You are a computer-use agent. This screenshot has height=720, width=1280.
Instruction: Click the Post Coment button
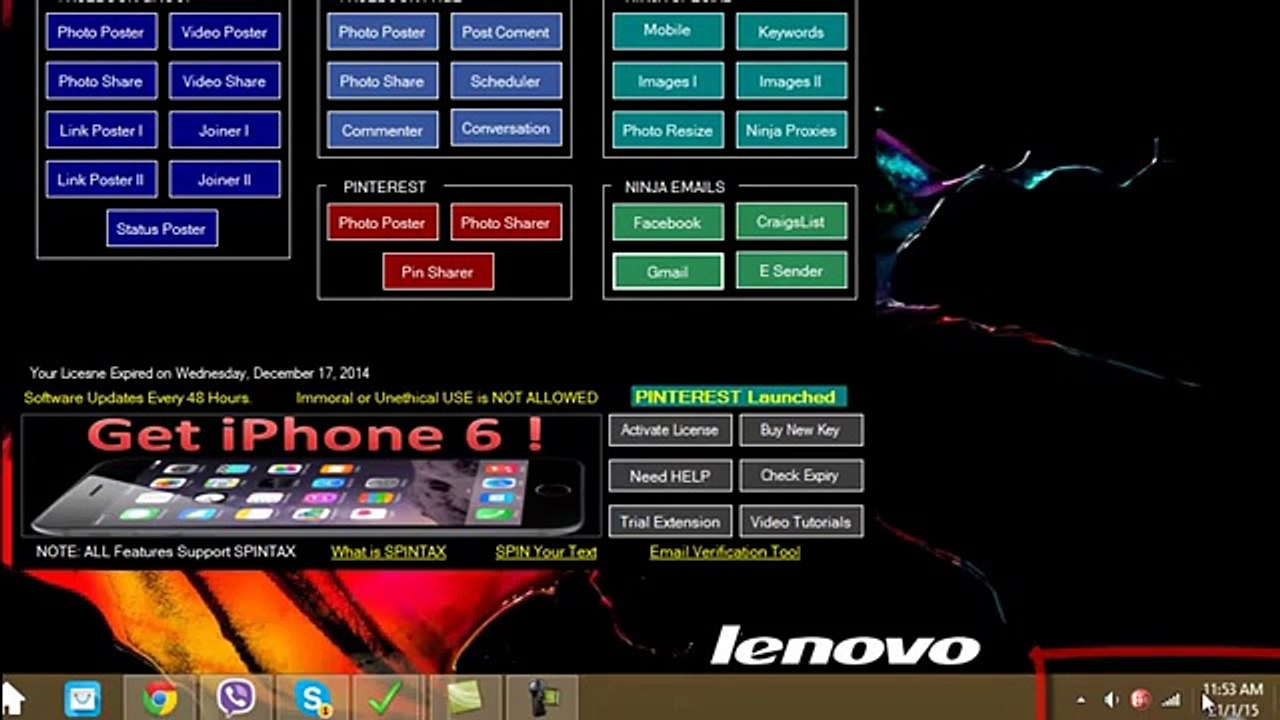tap(506, 32)
